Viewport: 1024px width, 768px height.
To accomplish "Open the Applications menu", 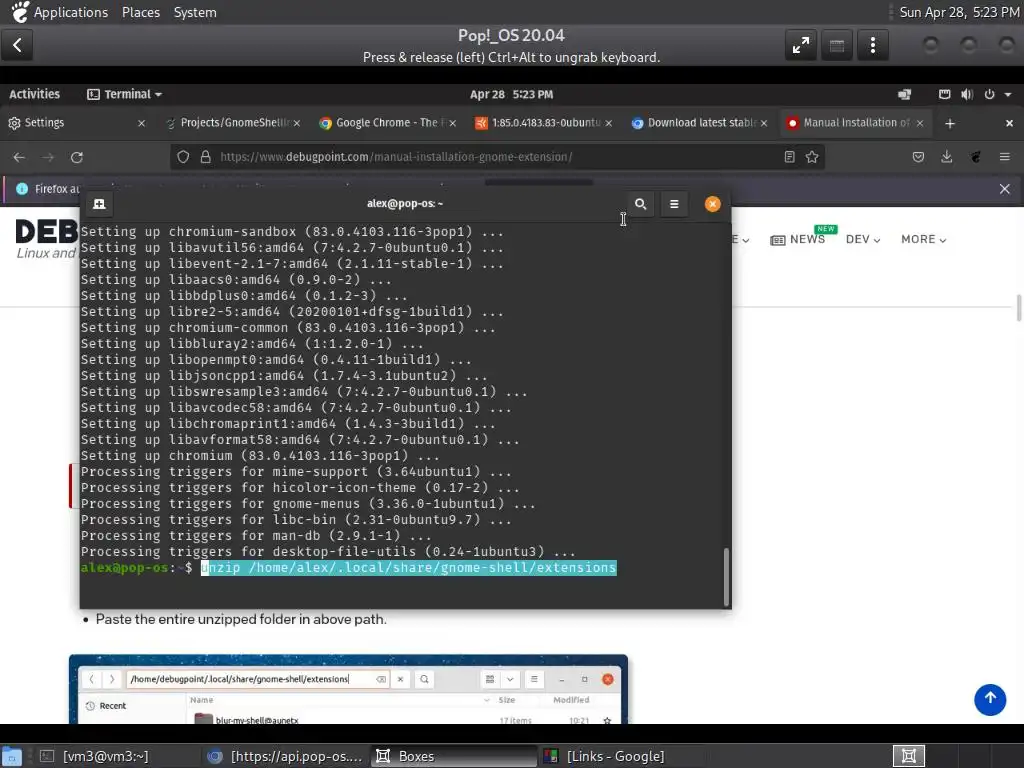I will [x=71, y=12].
